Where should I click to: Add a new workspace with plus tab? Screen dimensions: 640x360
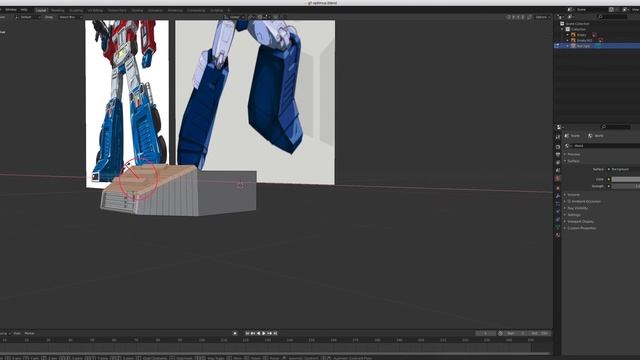click(x=229, y=10)
